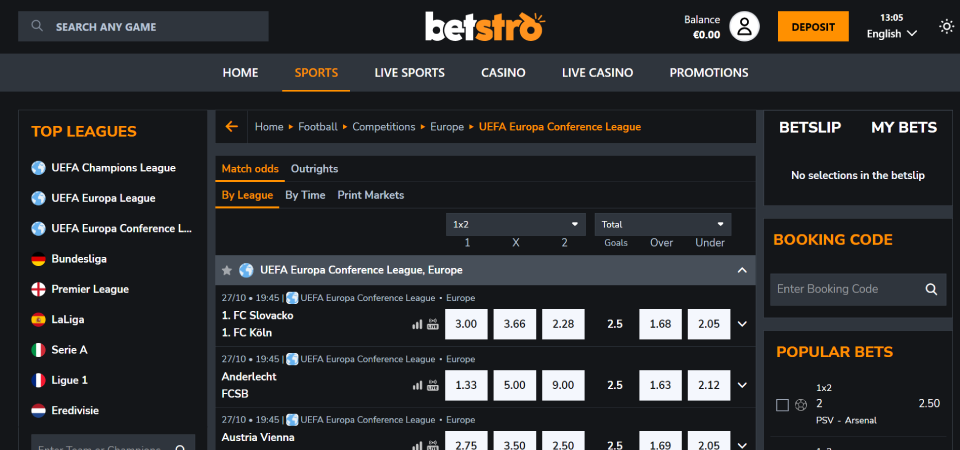Screen dimensions: 960x450
Task: Expand more markets for Anderlecht vs FCSB
Action: (743, 385)
